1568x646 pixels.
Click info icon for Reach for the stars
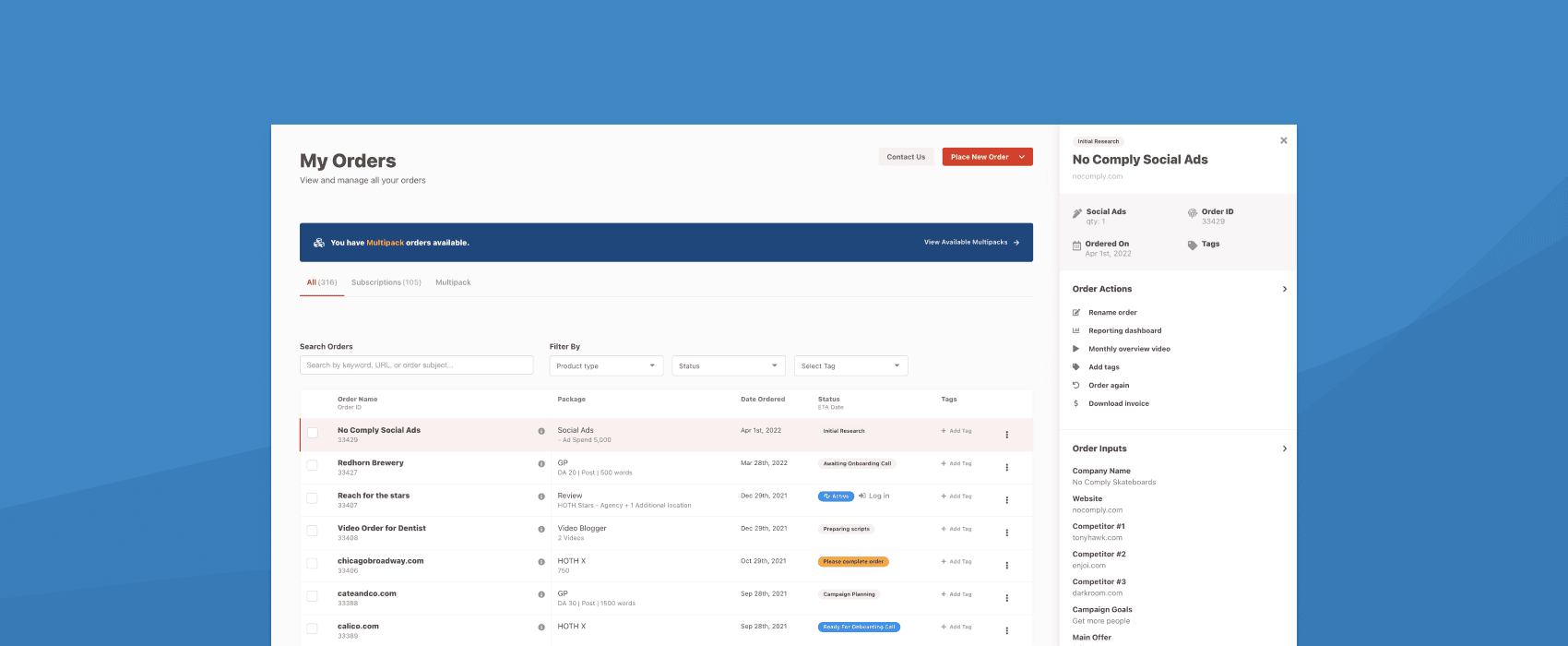[x=541, y=496]
